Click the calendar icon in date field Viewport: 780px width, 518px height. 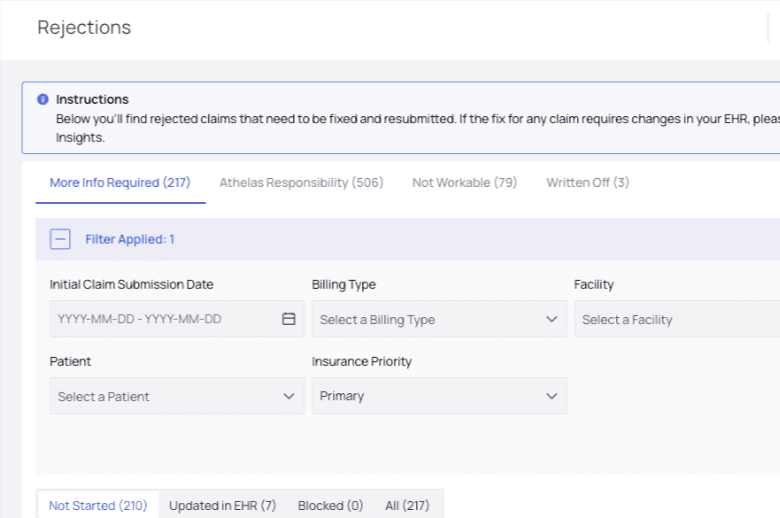(x=289, y=319)
